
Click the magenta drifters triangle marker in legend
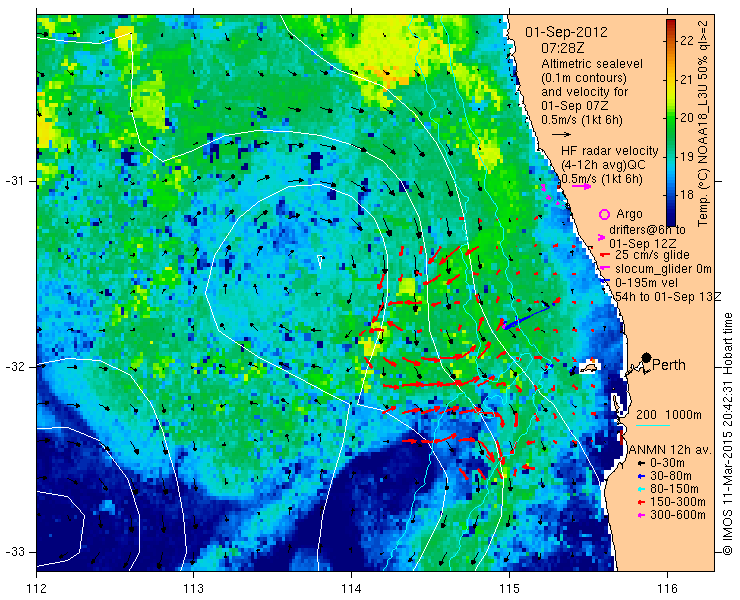click(x=601, y=237)
